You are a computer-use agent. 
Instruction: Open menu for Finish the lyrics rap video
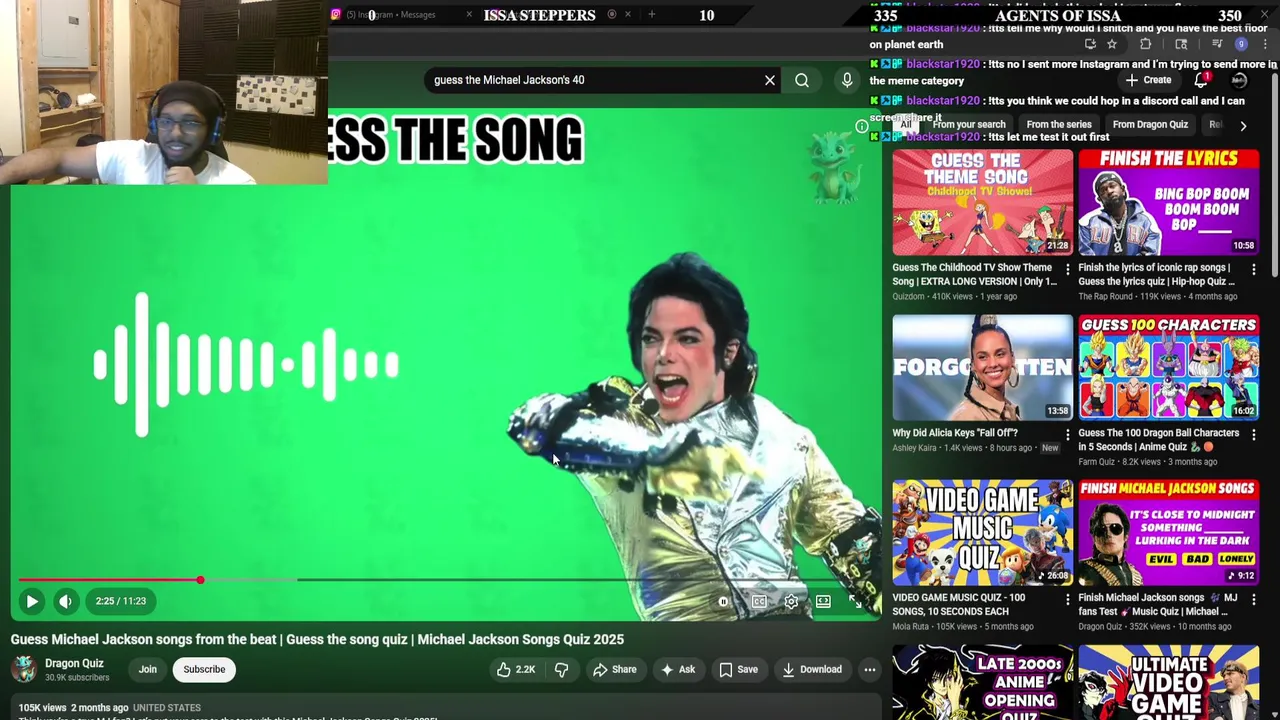[x=1253, y=269]
